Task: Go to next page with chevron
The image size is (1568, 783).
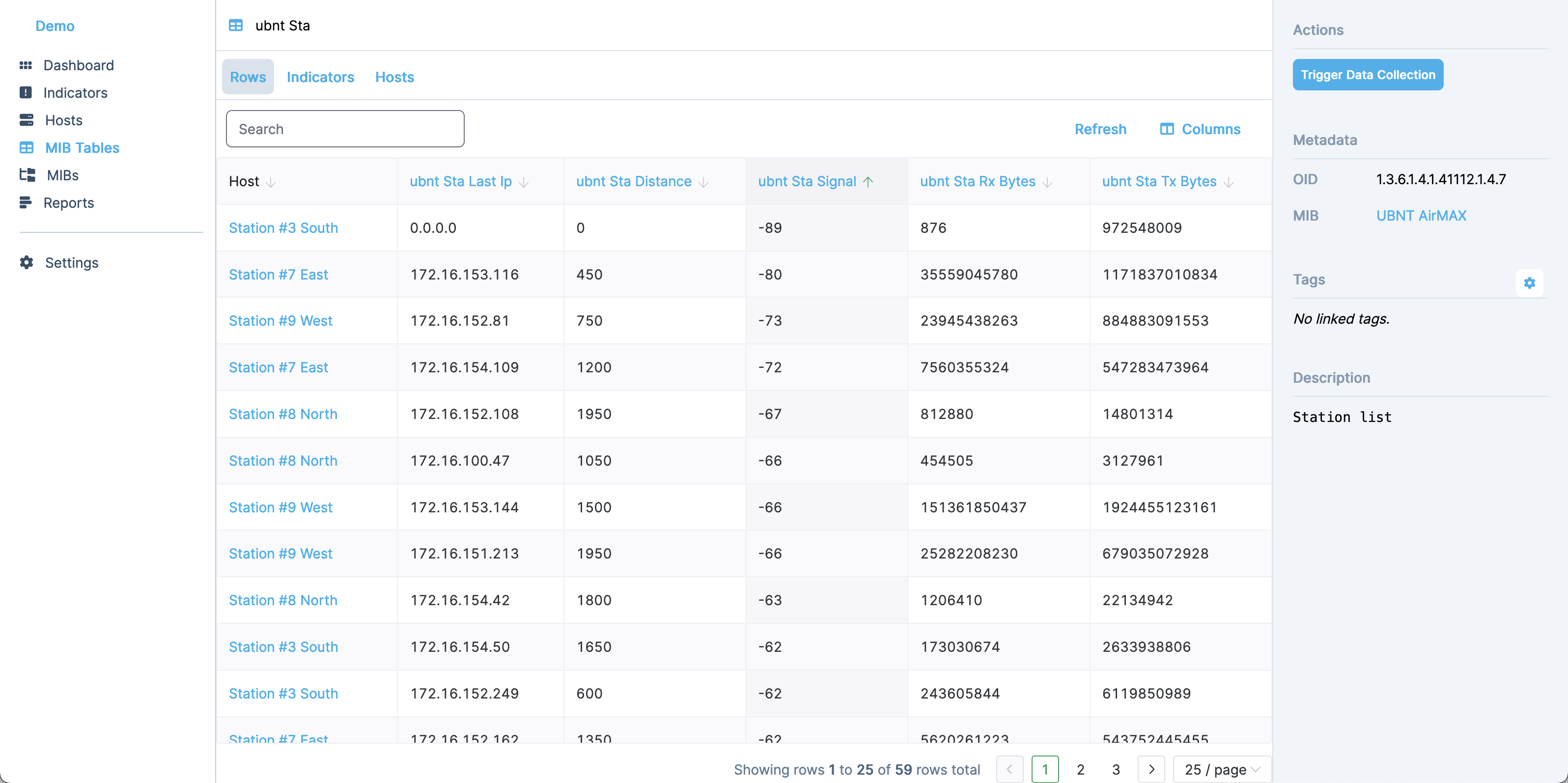Action: 1150,770
